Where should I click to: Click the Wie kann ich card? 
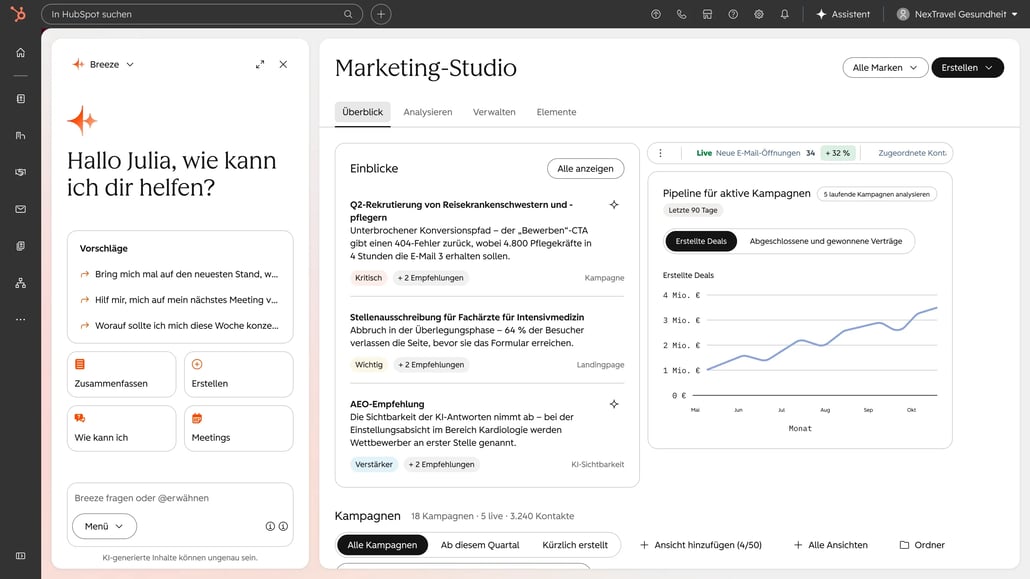click(122, 428)
